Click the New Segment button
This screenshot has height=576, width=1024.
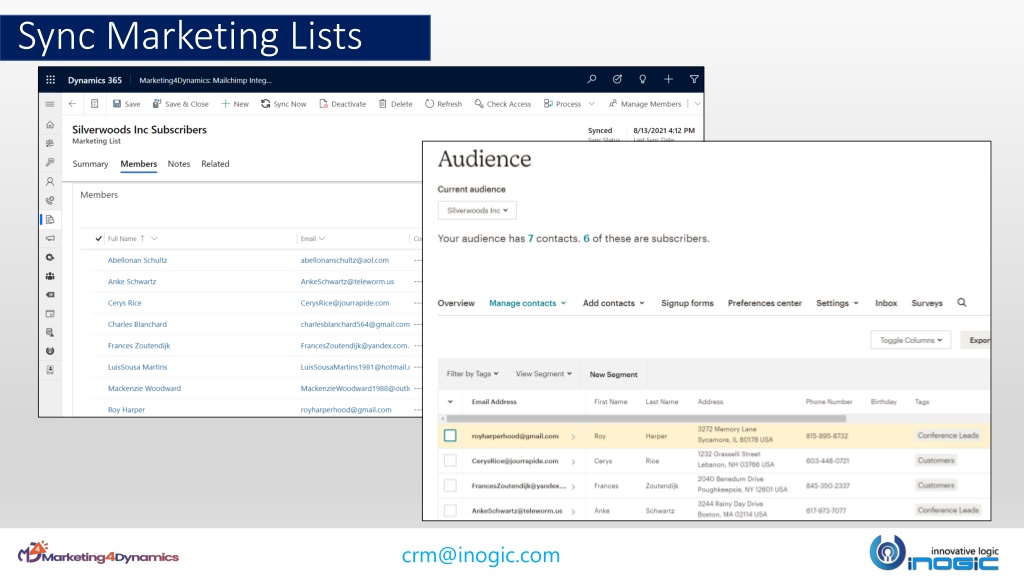pos(613,374)
